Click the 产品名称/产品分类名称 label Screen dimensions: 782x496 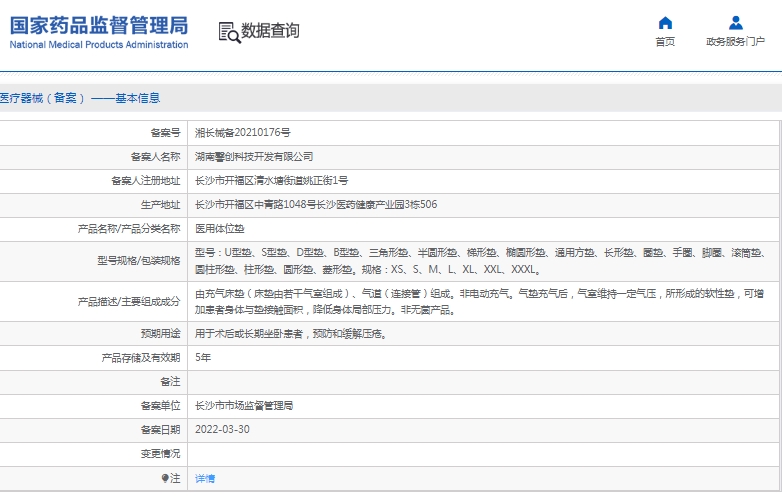coord(129,229)
